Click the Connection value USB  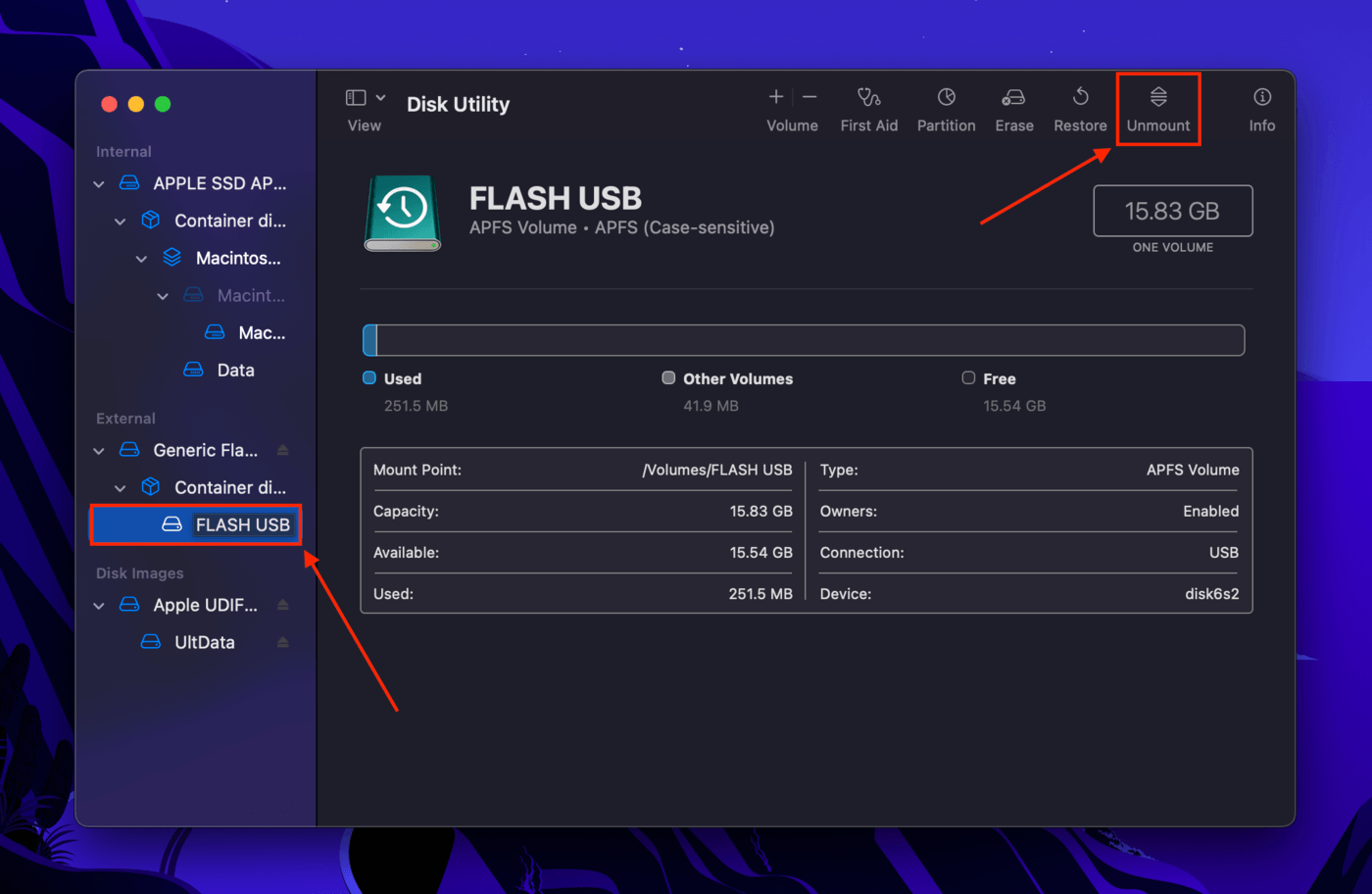(1224, 552)
